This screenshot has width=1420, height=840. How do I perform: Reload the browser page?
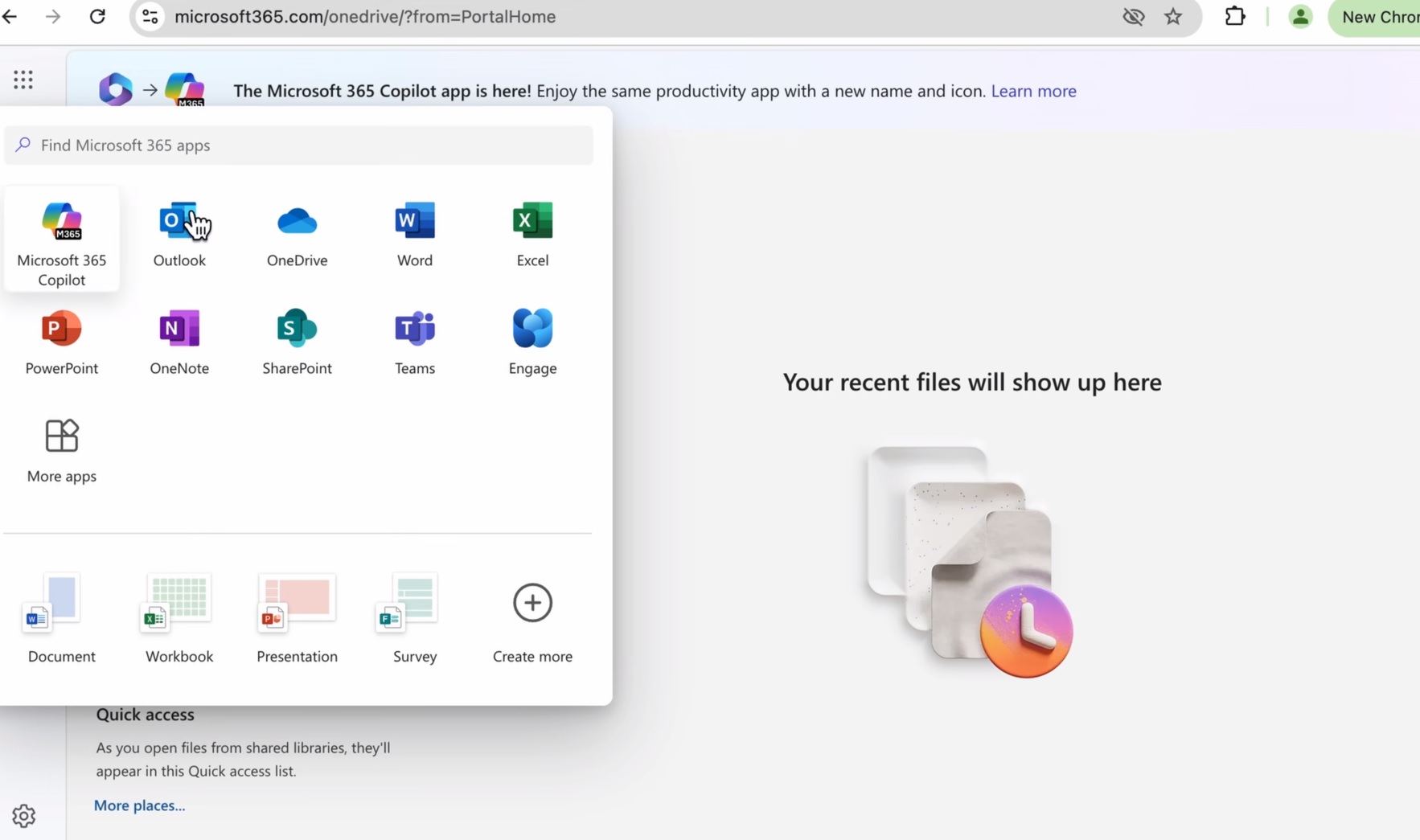[x=97, y=16]
